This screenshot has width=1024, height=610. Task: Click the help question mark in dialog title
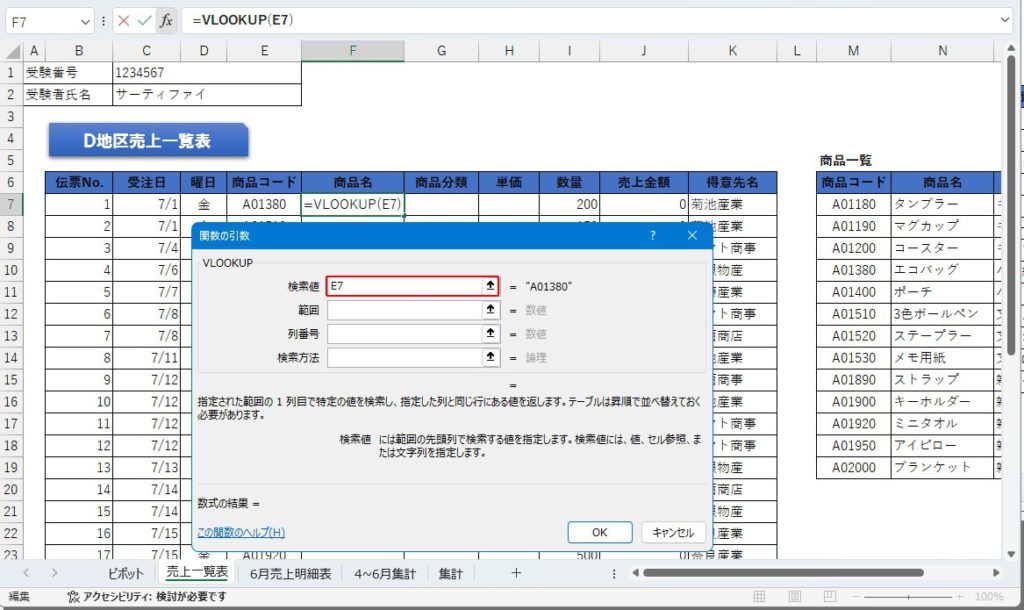[x=653, y=236]
